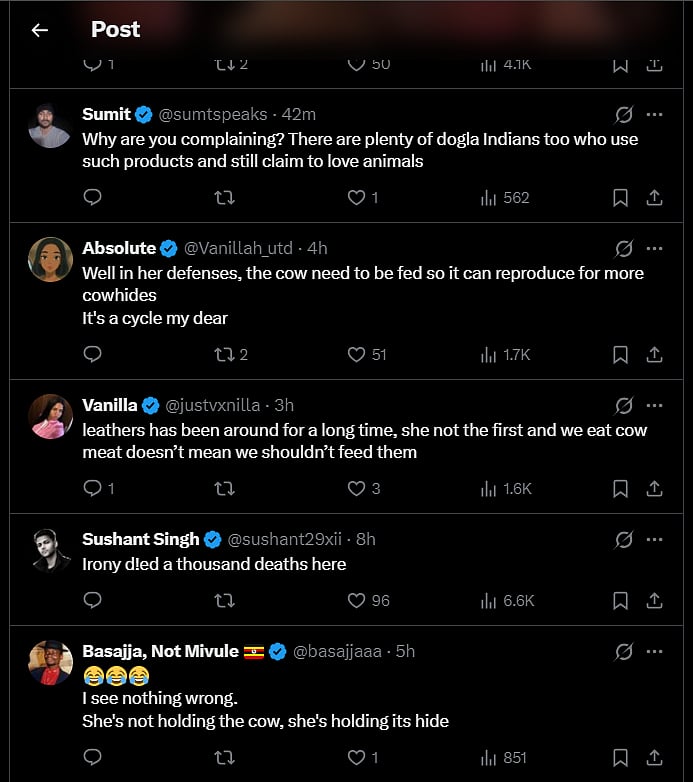Viewport: 693px width, 782px height.
Task: Click Basajja's profile picture
Action: tap(50, 662)
